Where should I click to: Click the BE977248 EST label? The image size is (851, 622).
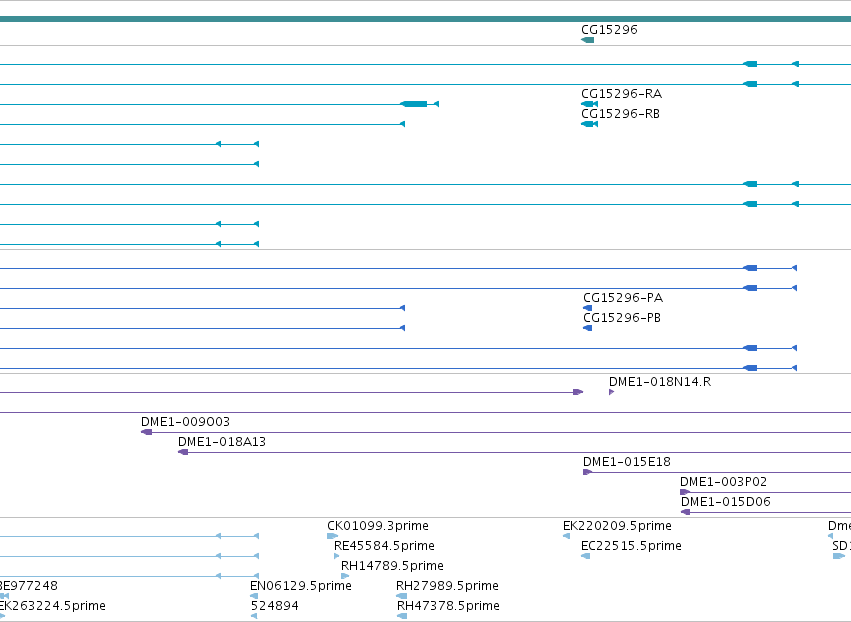(29, 586)
